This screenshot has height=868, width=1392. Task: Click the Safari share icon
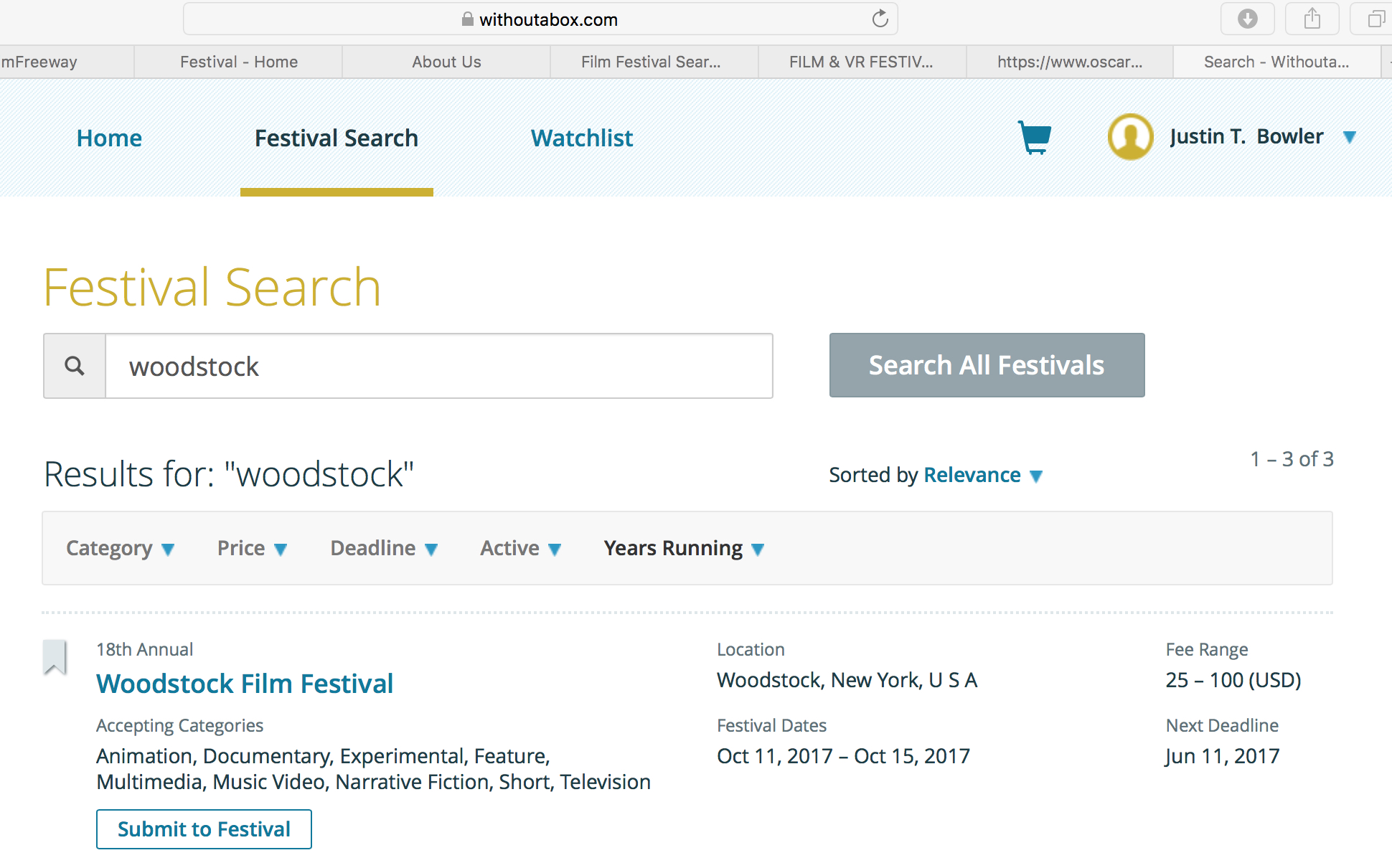[1312, 19]
